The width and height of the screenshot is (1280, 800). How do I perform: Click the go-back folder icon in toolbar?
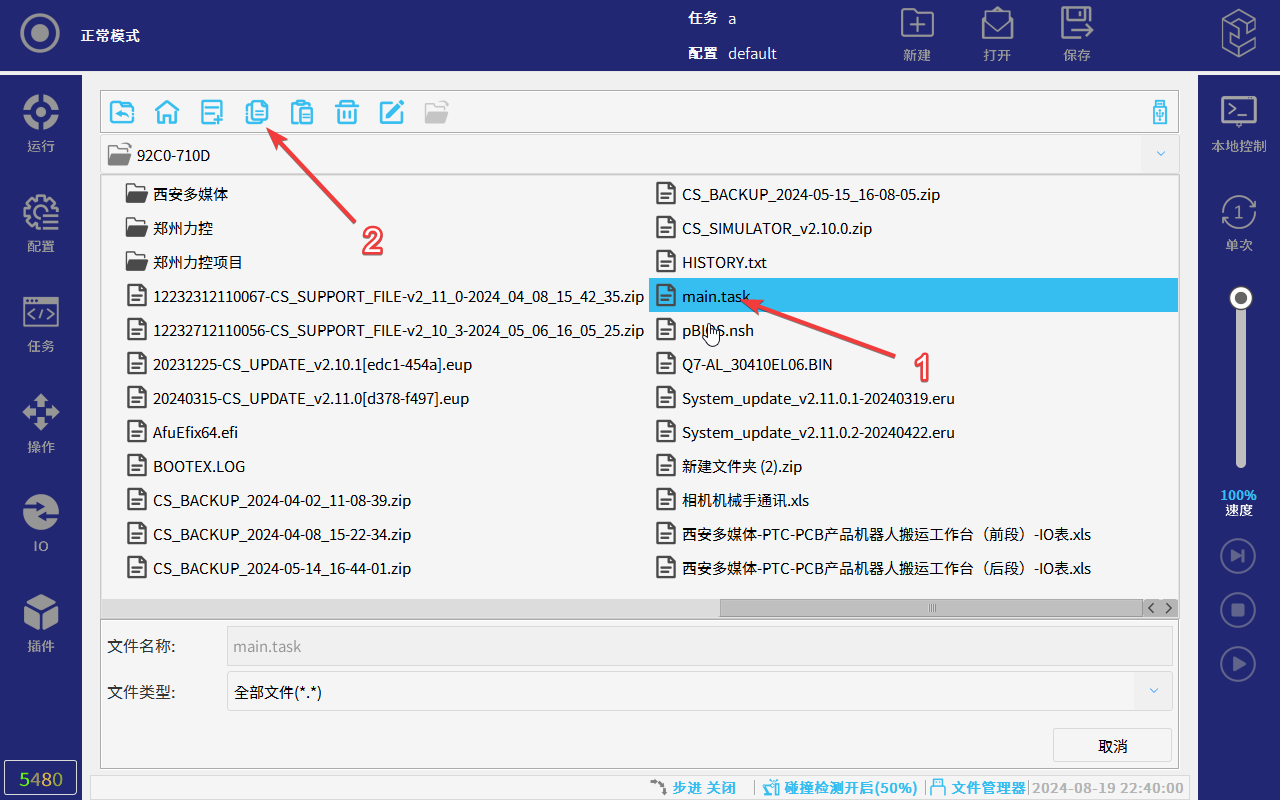tap(122, 112)
